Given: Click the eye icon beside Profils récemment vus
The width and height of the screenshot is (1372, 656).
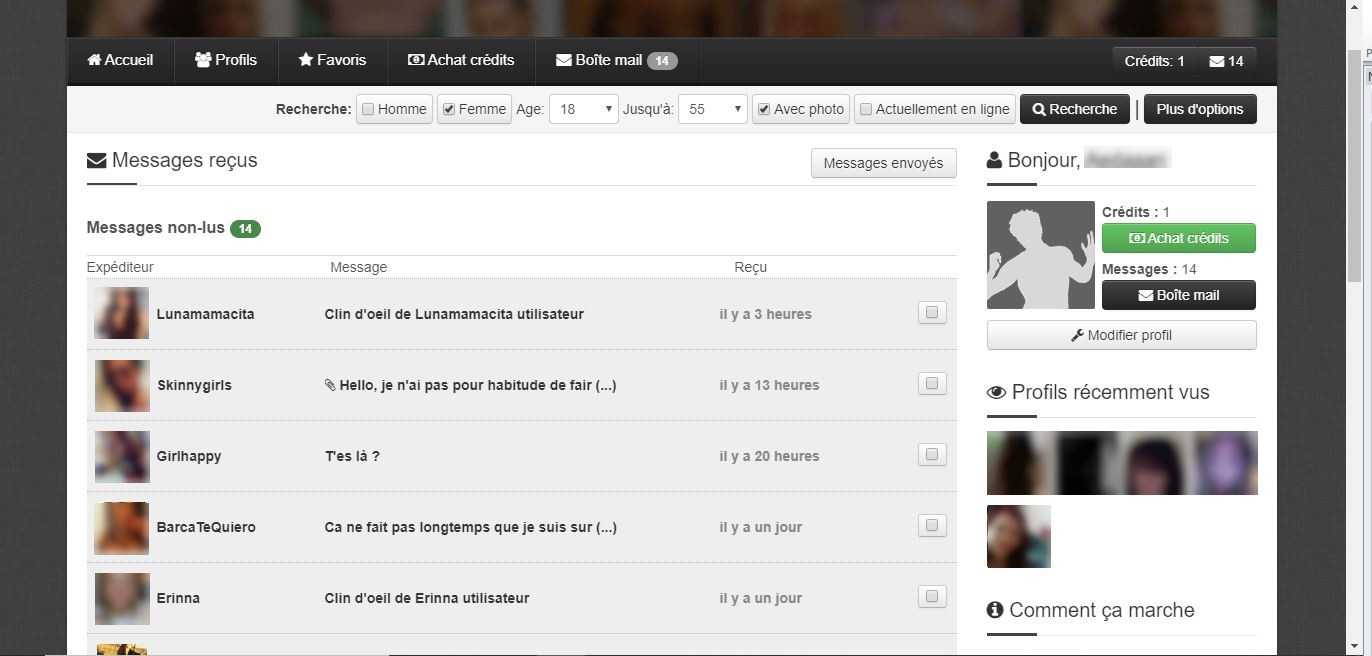Looking at the screenshot, I should pyautogui.click(x=996, y=393).
